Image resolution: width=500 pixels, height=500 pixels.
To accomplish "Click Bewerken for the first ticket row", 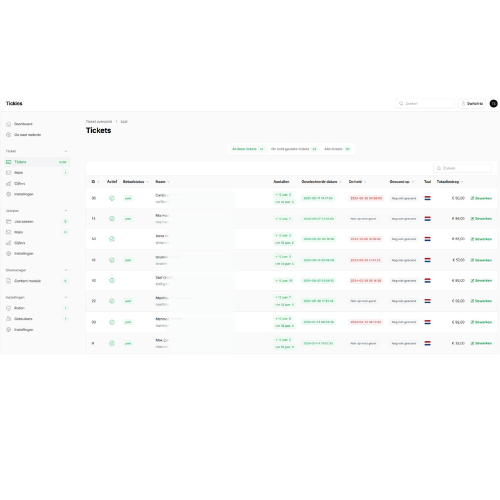I will tap(481, 198).
